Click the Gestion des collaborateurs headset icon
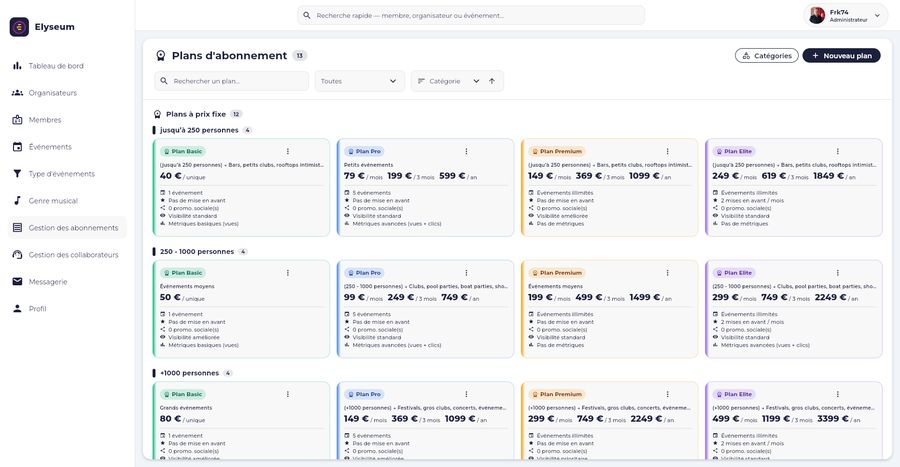Viewport: 900px width, 467px height. click(x=17, y=255)
